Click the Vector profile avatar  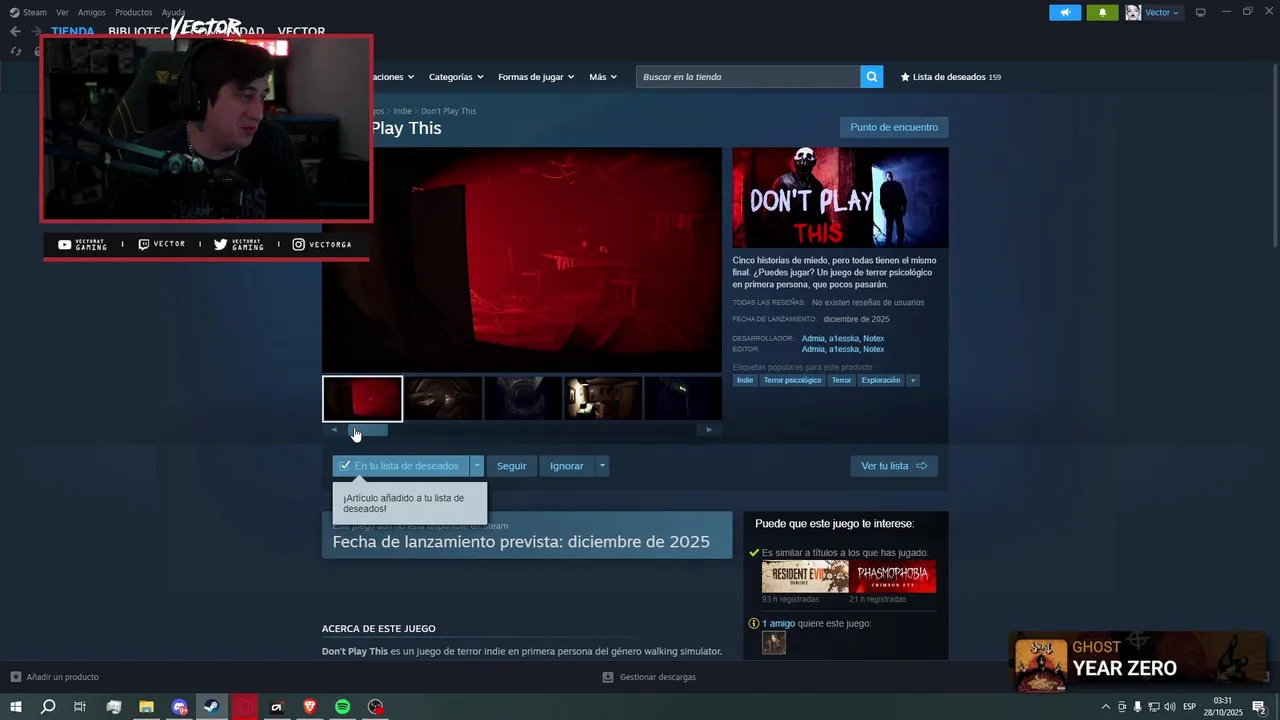tap(1133, 12)
